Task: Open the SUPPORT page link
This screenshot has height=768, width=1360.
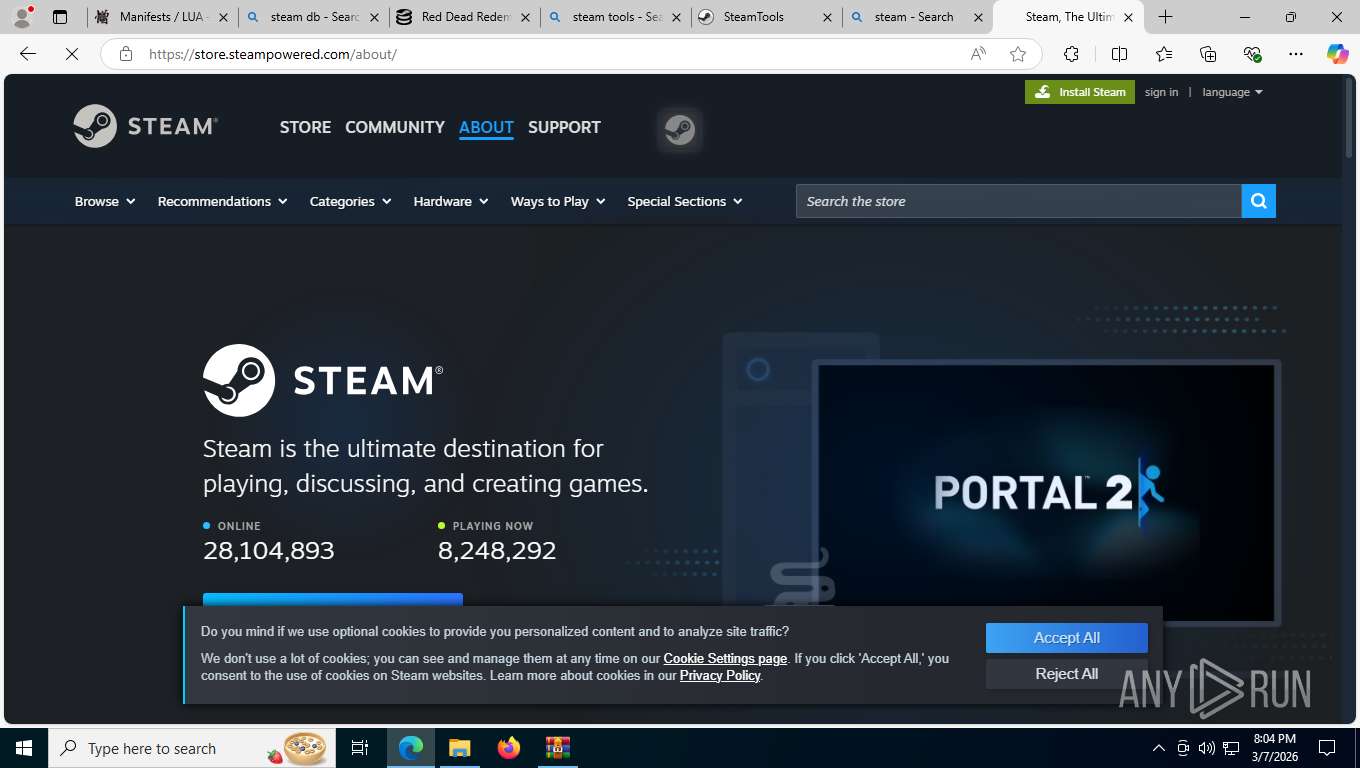Action: pyautogui.click(x=564, y=127)
